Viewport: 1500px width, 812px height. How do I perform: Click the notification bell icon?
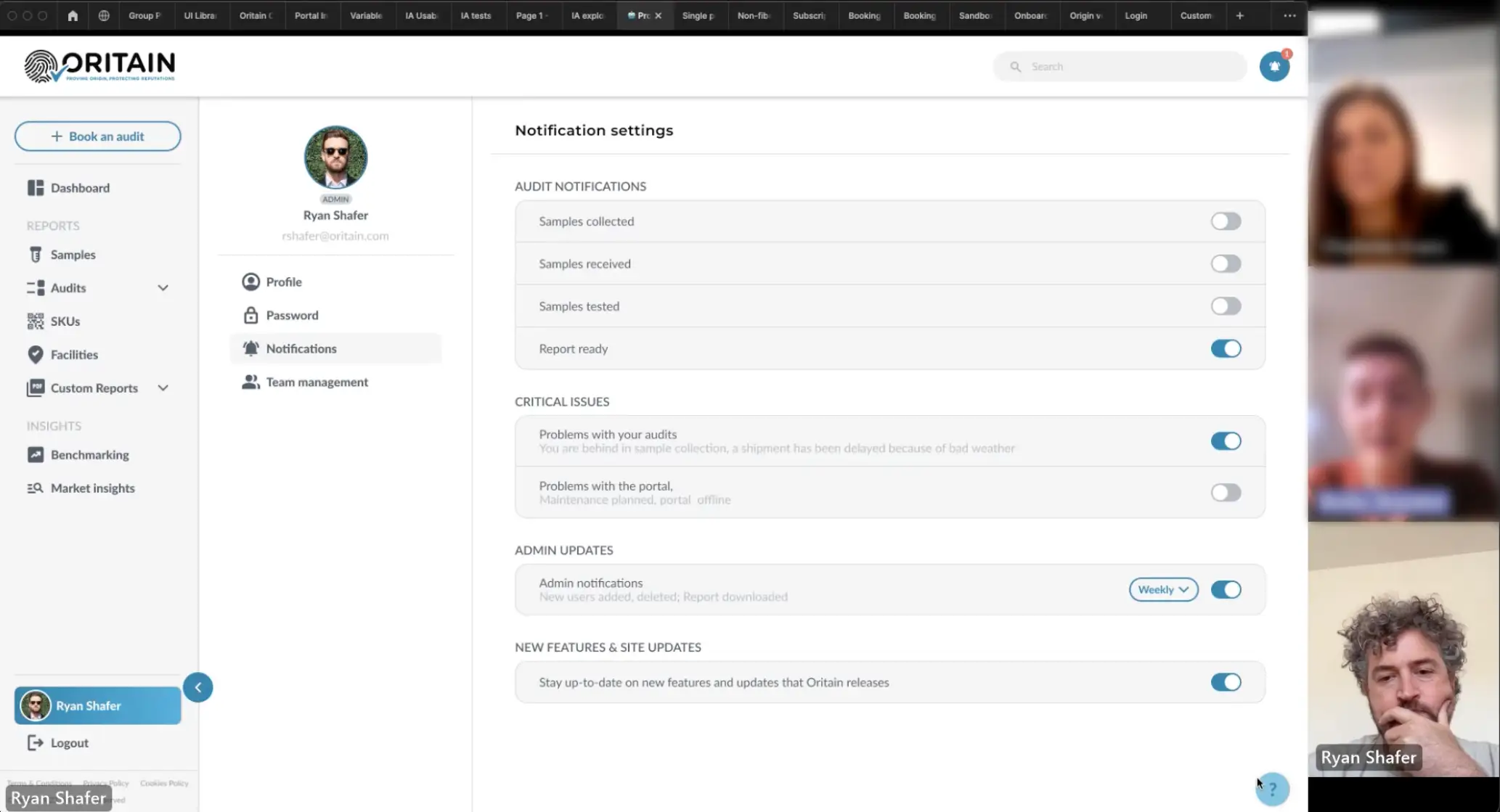(x=1274, y=66)
